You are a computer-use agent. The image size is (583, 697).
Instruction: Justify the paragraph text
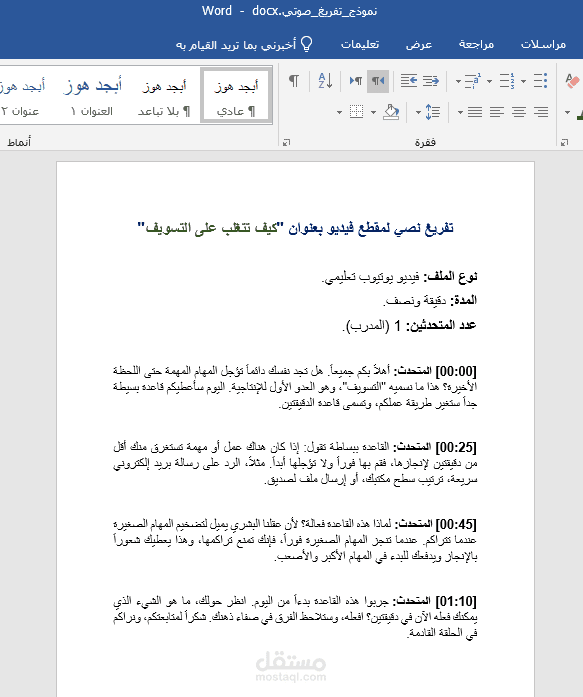click(475, 112)
